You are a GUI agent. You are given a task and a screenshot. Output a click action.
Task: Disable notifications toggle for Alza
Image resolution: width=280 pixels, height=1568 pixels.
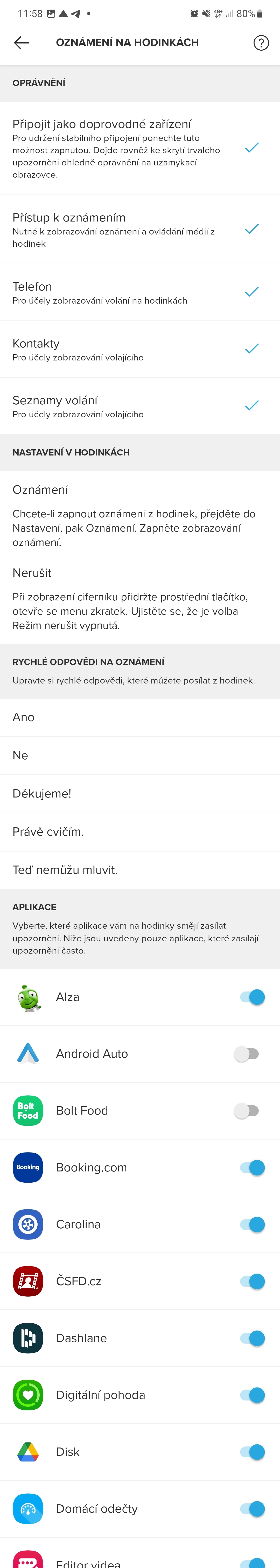251,997
